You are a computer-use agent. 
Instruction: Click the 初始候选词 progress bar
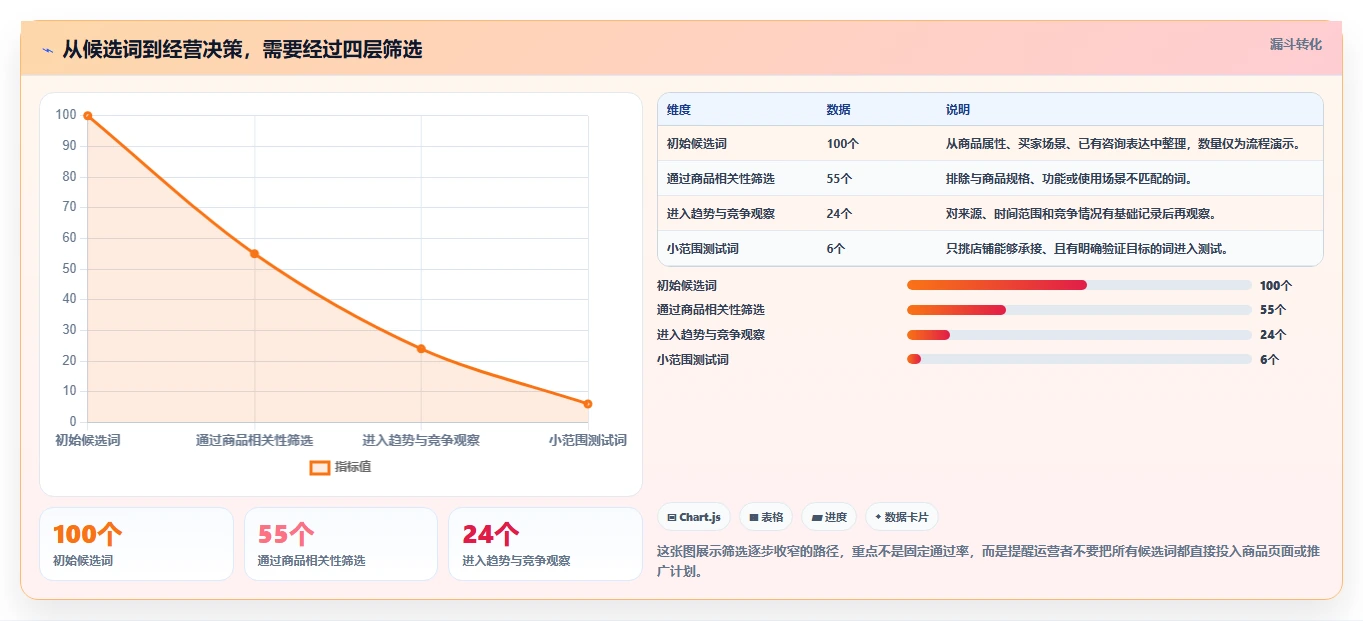(x=1079, y=285)
